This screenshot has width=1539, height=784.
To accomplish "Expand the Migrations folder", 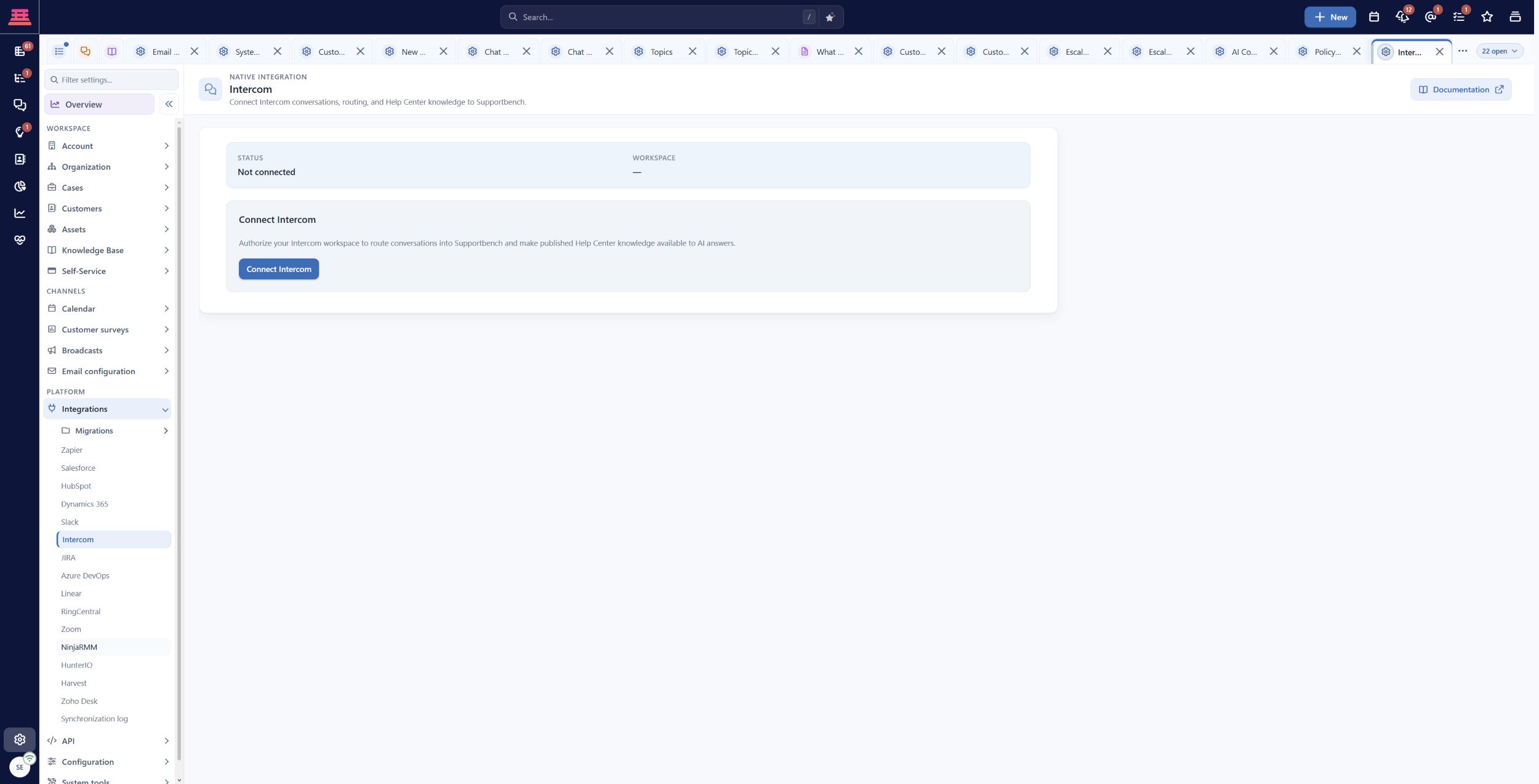I will 114,431.
